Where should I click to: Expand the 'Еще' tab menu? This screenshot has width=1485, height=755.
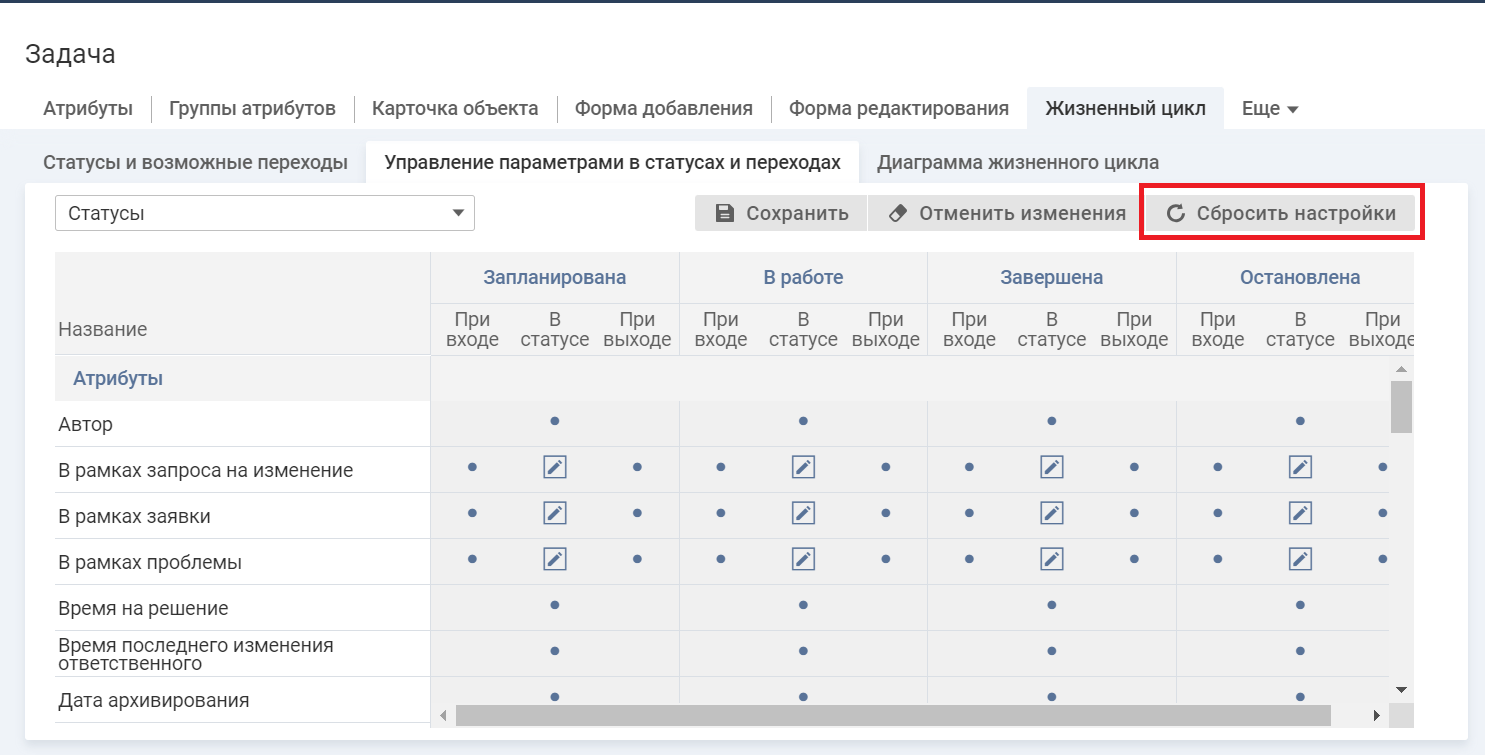click(x=1269, y=109)
